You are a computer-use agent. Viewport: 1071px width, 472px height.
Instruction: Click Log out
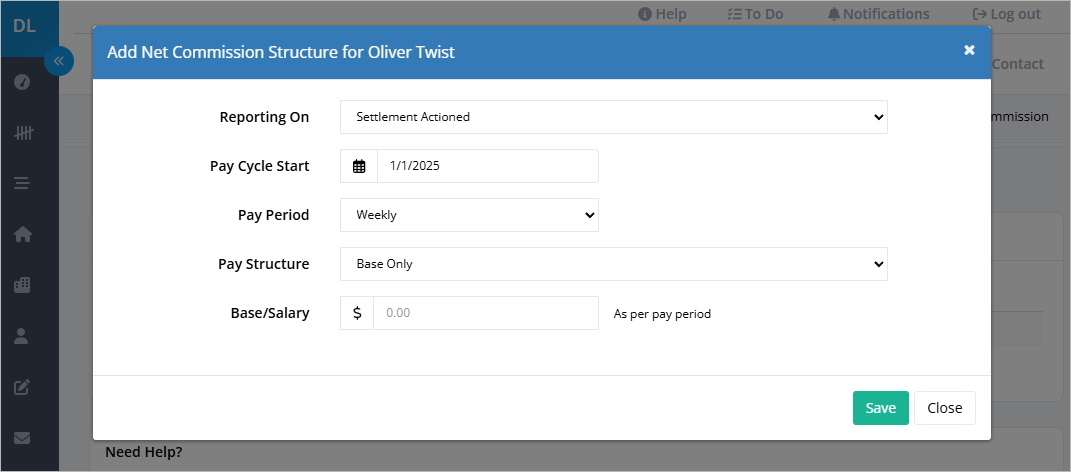(1007, 14)
